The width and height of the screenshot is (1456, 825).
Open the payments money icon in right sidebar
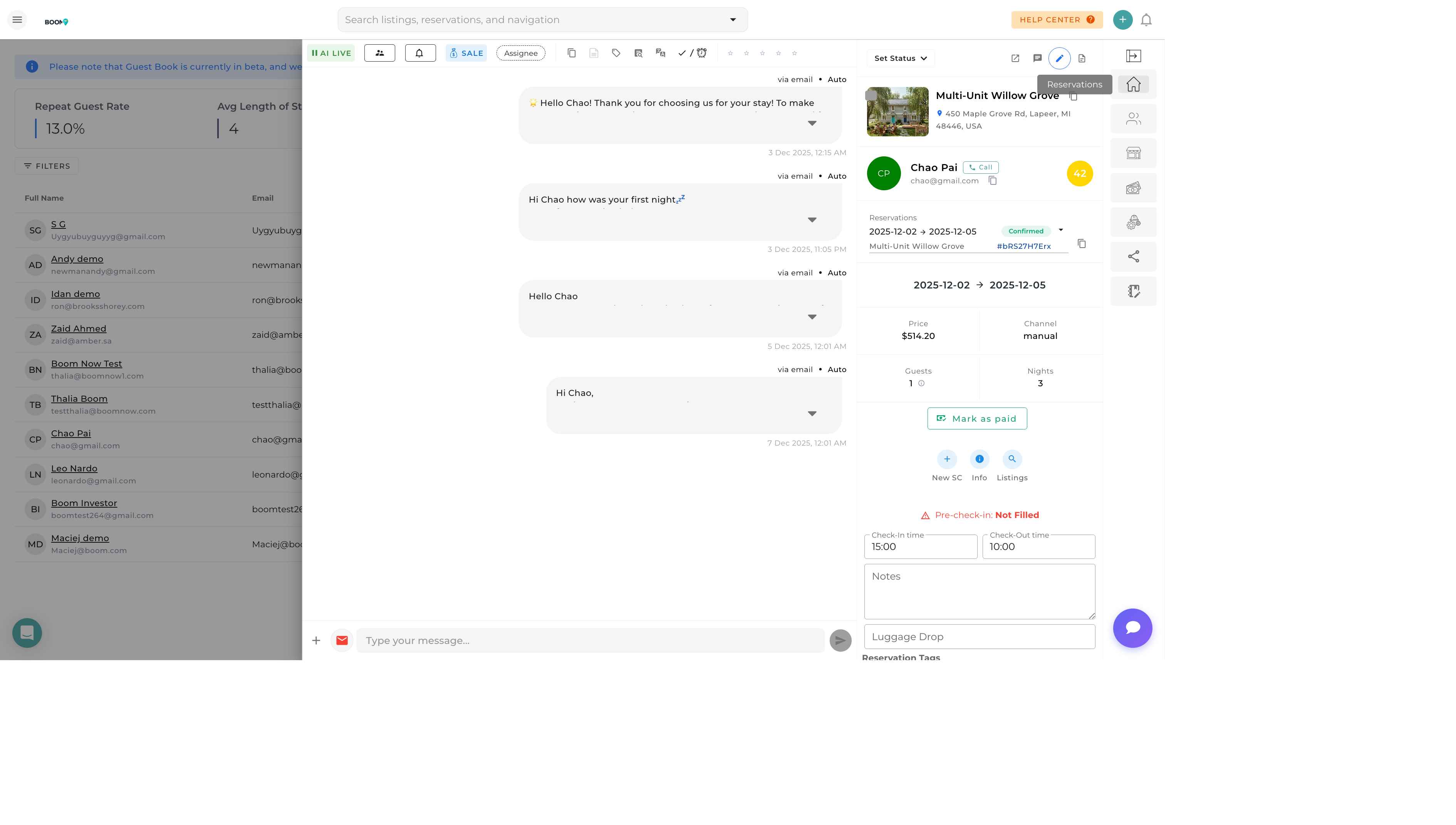[x=1133, y=188]
